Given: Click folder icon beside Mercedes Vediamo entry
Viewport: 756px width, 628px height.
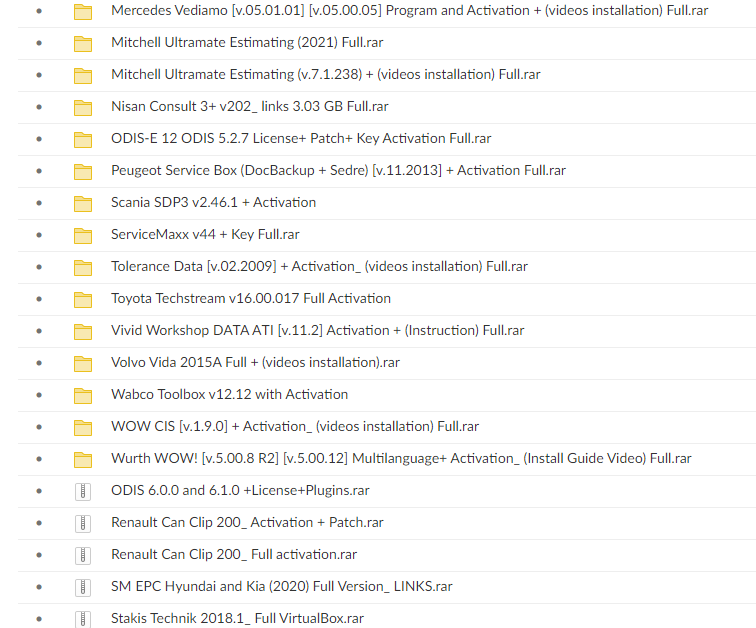Looking at the screenshot, I should tap(83, 11).
